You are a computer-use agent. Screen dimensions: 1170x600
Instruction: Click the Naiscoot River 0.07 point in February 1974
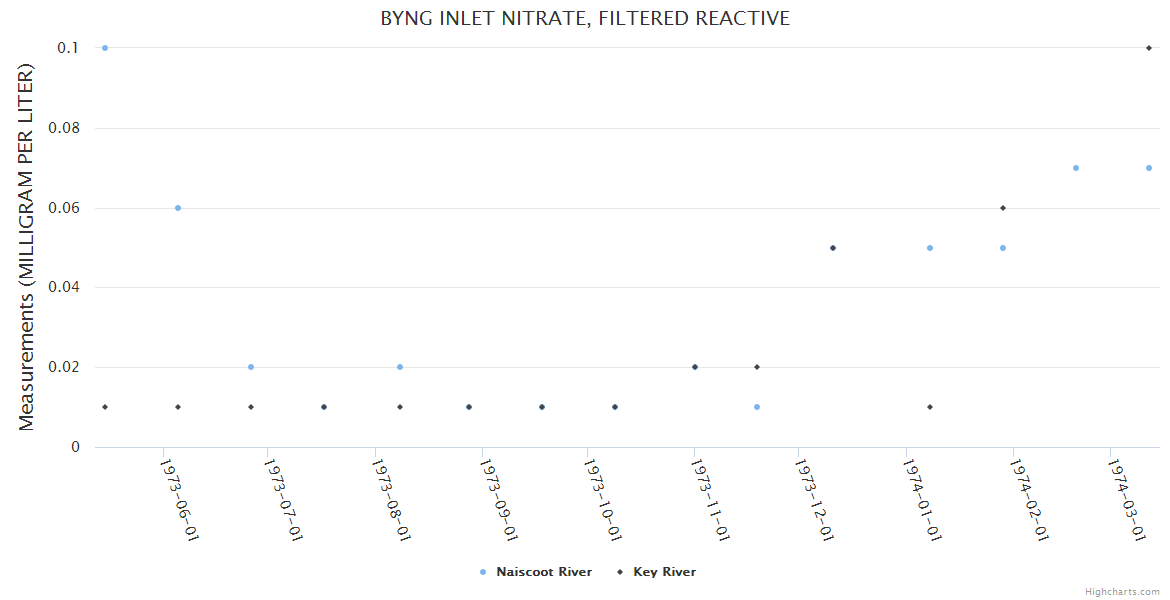pos(1076,168)
